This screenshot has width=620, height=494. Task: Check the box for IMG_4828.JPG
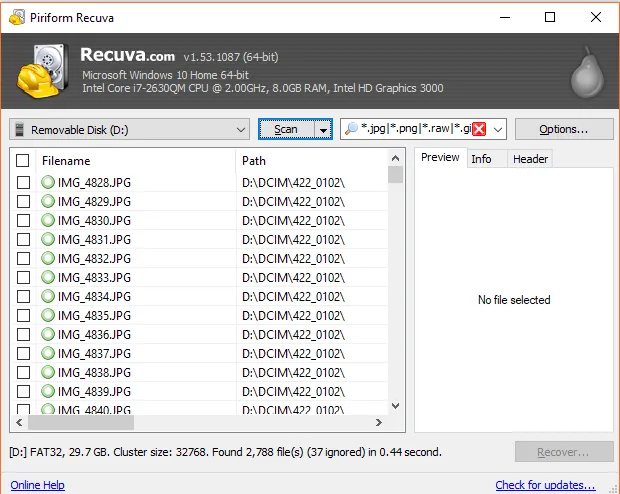click(23, 182)
